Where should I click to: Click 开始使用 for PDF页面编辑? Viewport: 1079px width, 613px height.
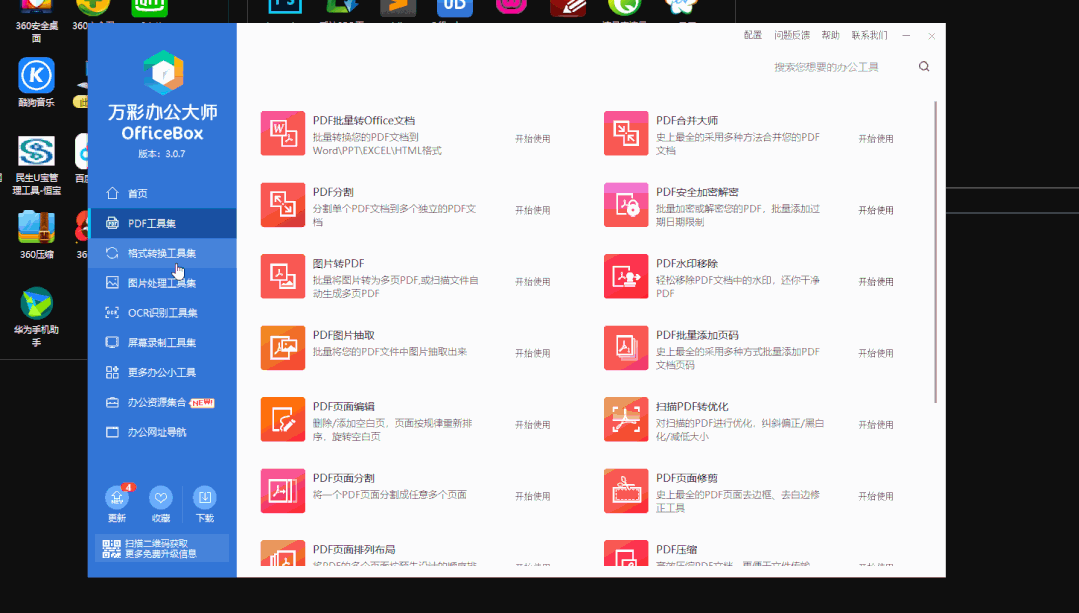point(533,424)
